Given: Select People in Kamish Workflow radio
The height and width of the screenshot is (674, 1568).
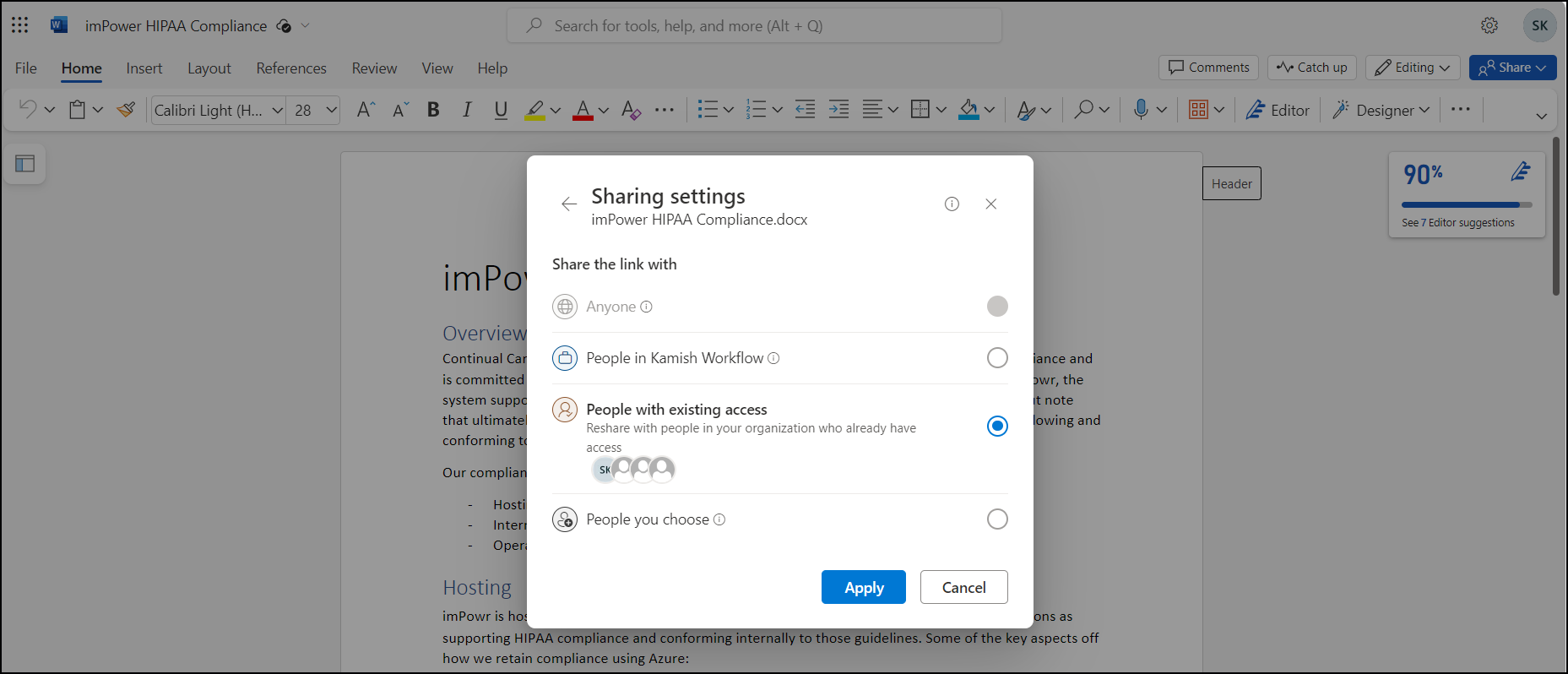Looking at the screenshot, I should [997, 358].
